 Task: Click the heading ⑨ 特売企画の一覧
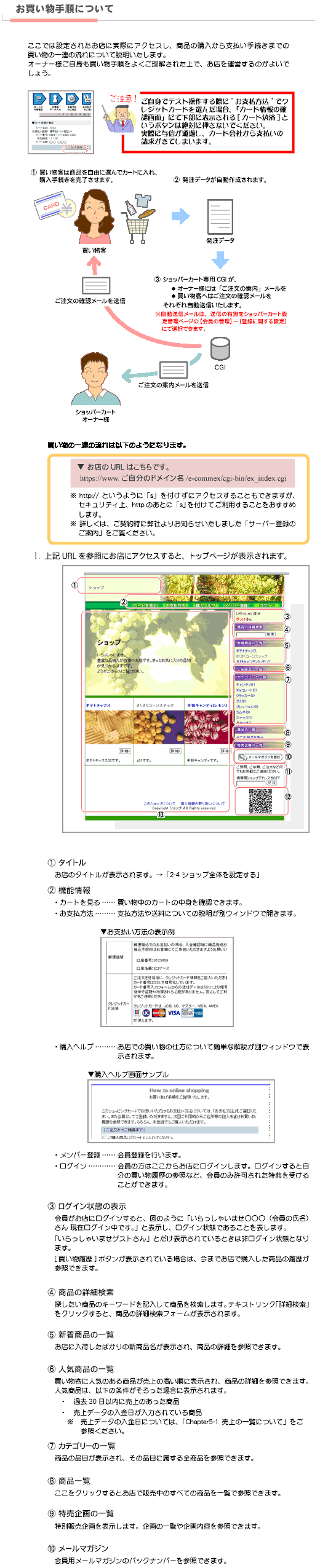(x=81, y=1513)
